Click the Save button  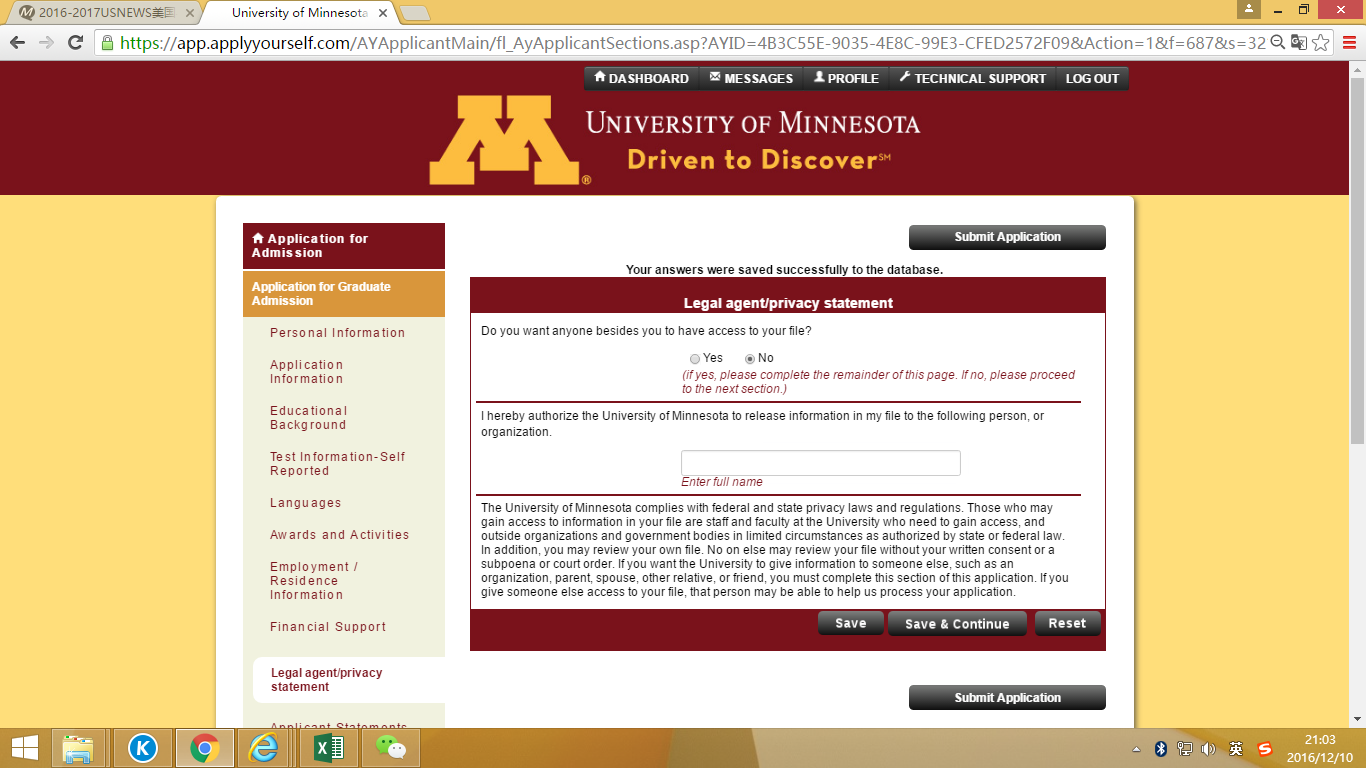pyautogui.click(x=851, y=623)
